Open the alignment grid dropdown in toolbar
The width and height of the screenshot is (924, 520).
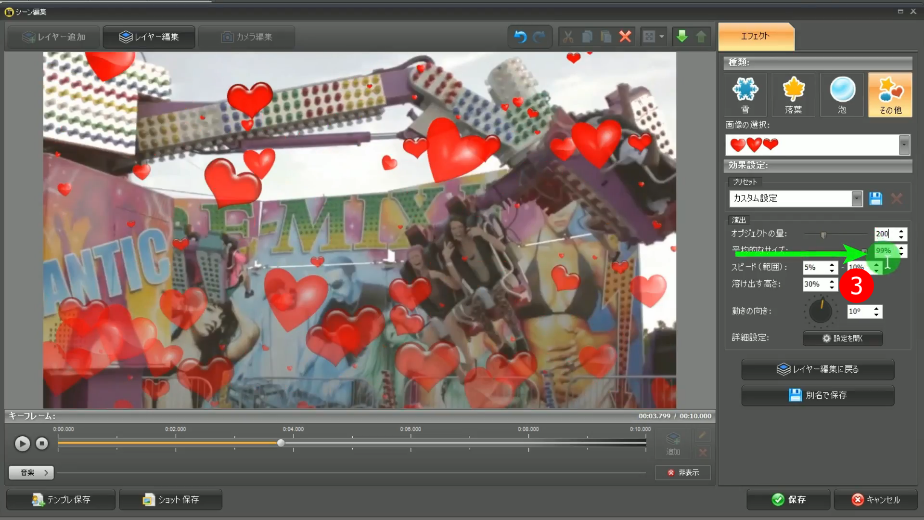click(x=654, y=37)
